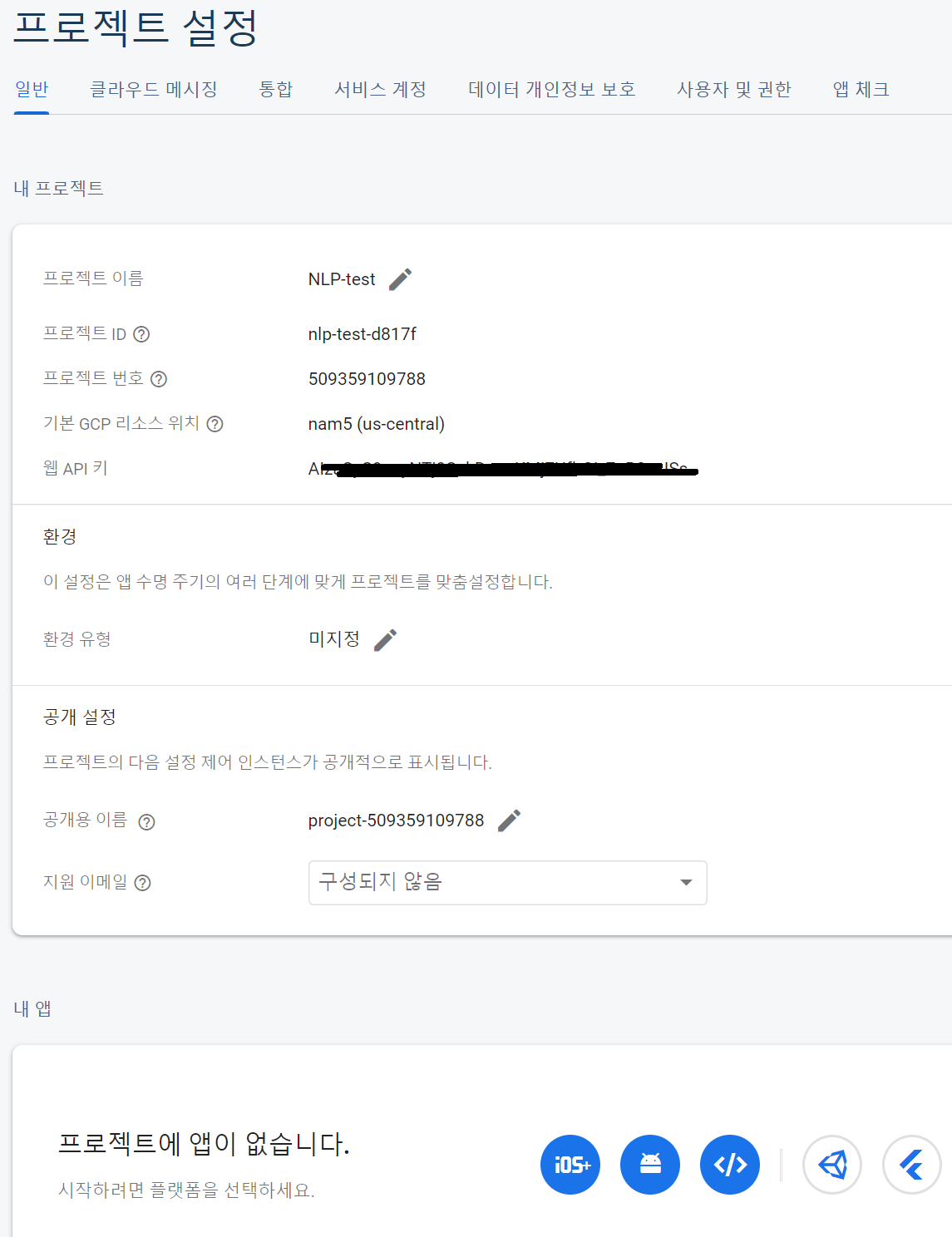Click the NLP-test project name value
This screenshot has height=1237, width=952.
pyautogui.click(x=342, y=279)
